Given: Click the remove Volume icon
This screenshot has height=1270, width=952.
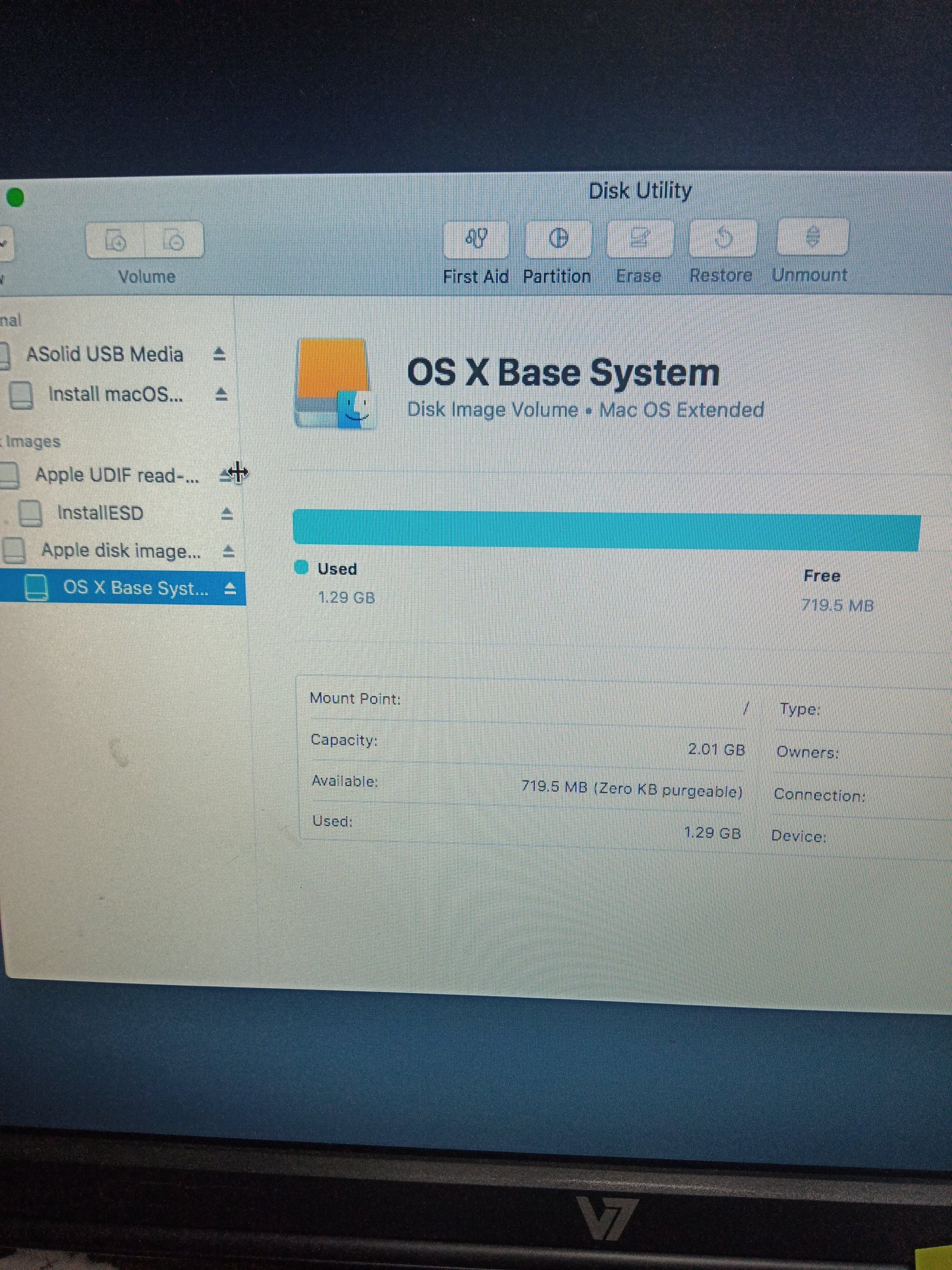Looking at the screenshot, I should tap(174, 241).
